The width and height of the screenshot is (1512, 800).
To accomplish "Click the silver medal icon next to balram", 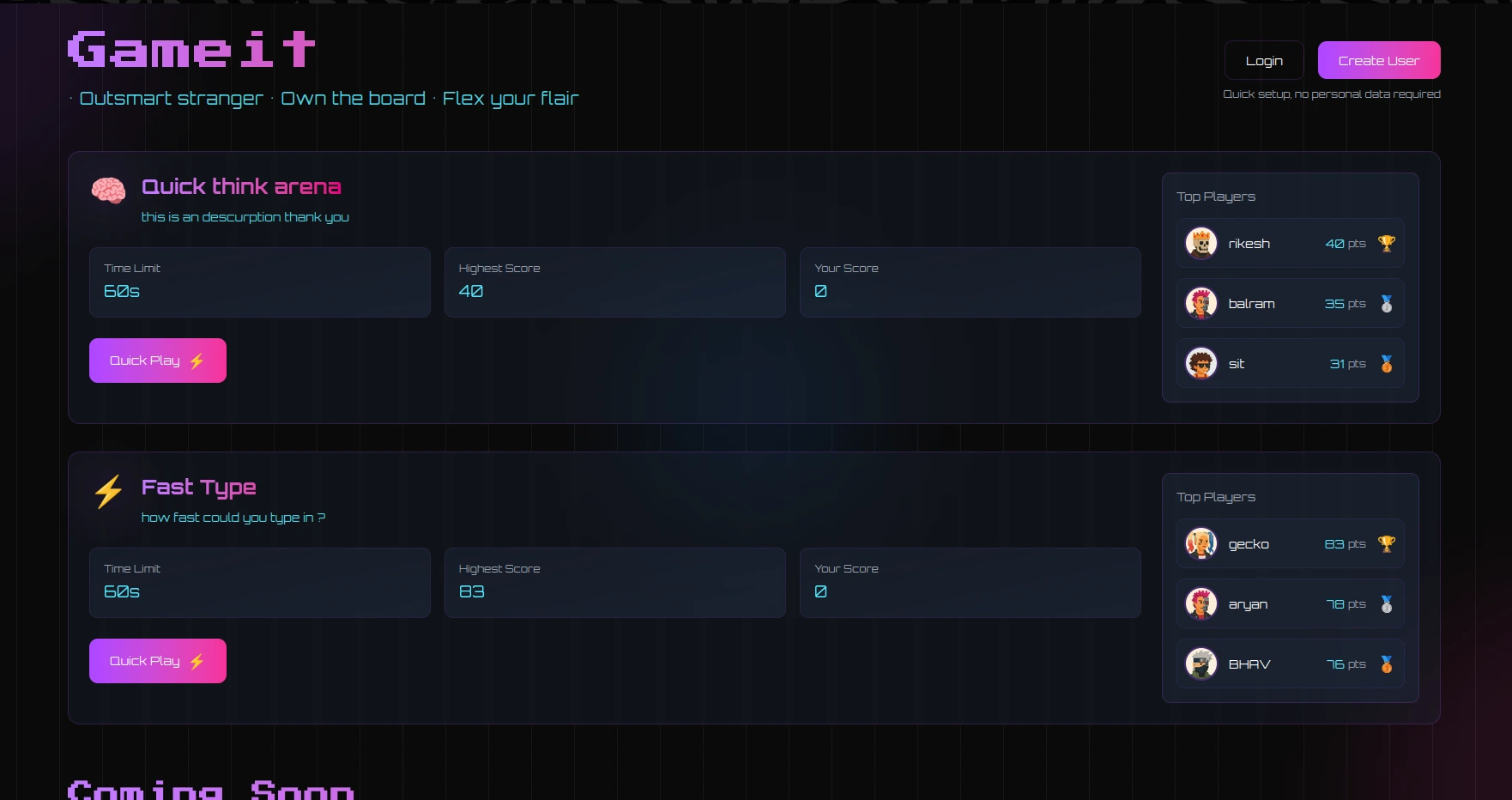I will click(1386, 304).
